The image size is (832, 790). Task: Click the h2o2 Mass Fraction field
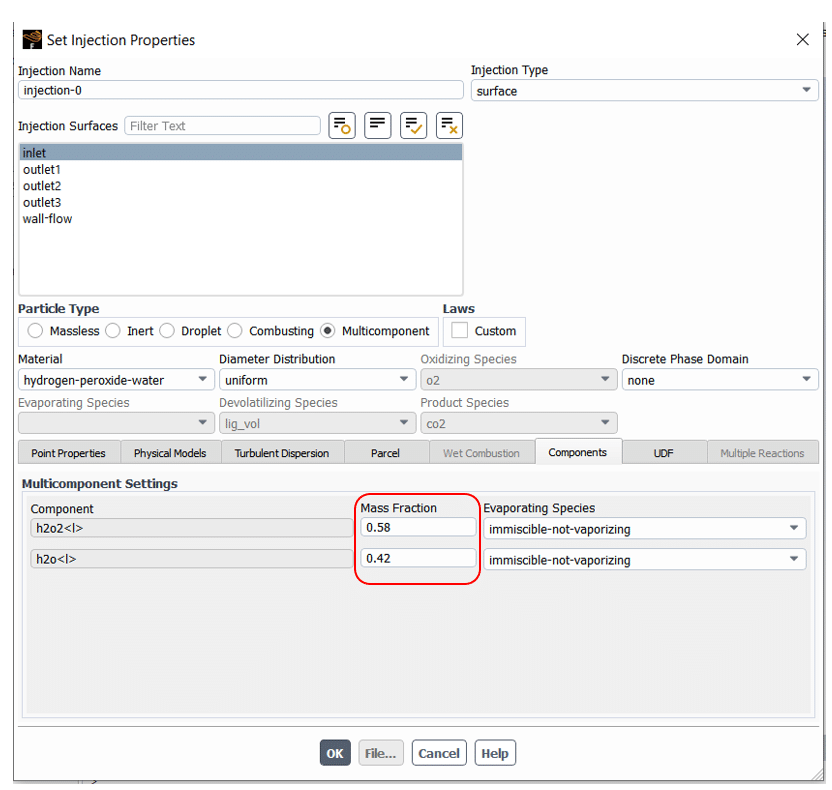click(x=418, y=527)
